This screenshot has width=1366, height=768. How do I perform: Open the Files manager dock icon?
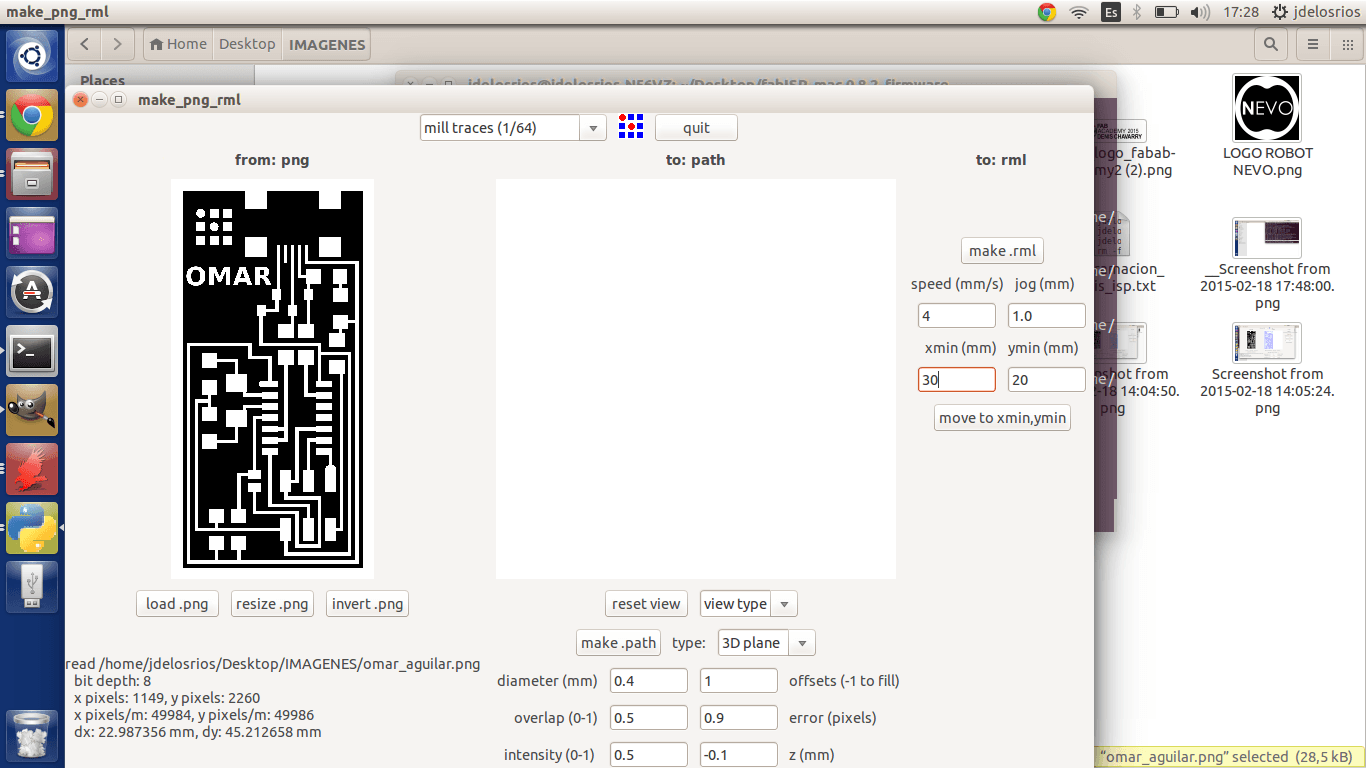[32, 174]
